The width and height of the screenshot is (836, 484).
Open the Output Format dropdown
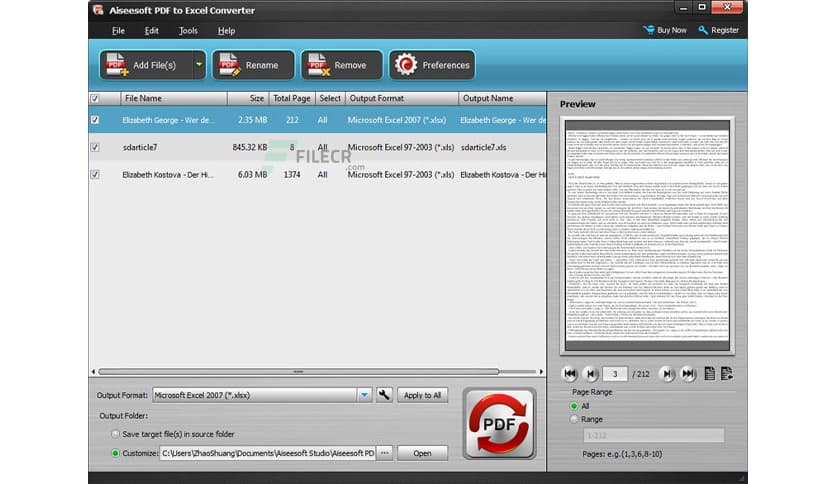pos(364,395)
